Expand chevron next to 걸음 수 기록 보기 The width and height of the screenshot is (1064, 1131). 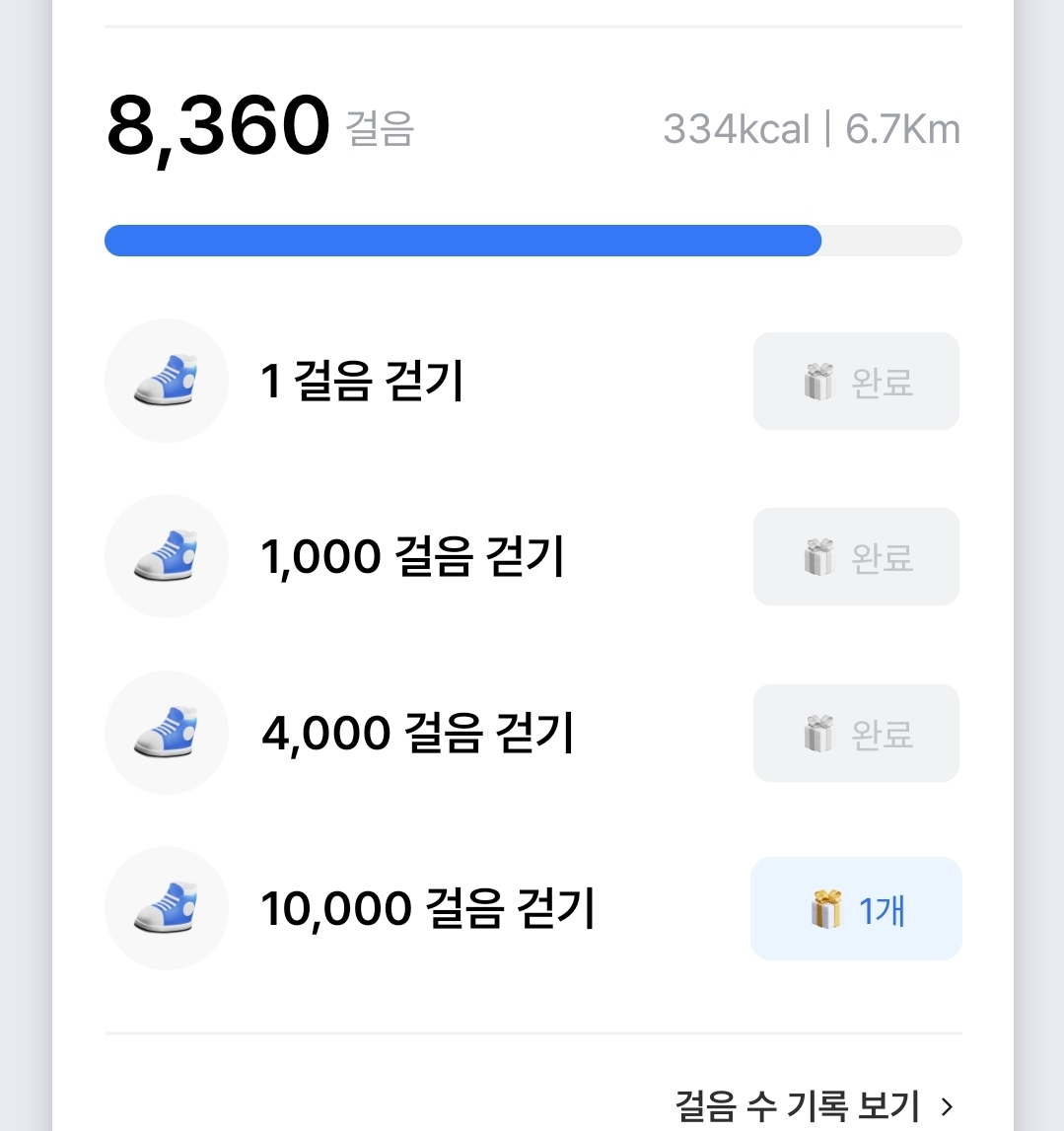[948, 1106]
